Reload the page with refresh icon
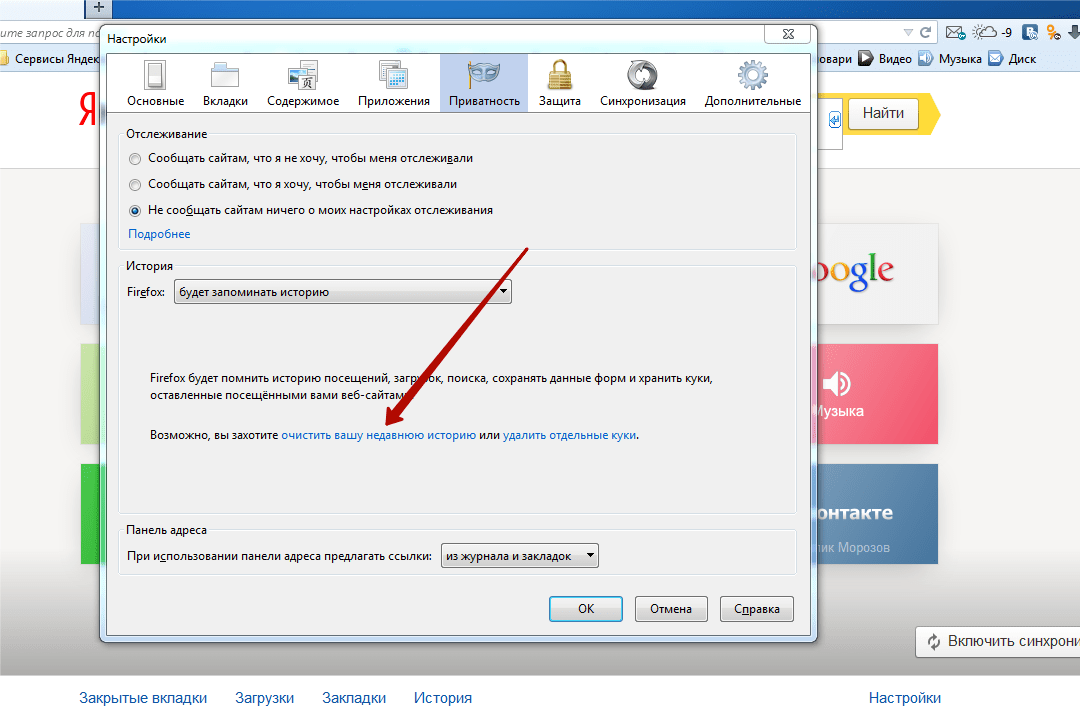1080x714 pixels. coord(926,32)
